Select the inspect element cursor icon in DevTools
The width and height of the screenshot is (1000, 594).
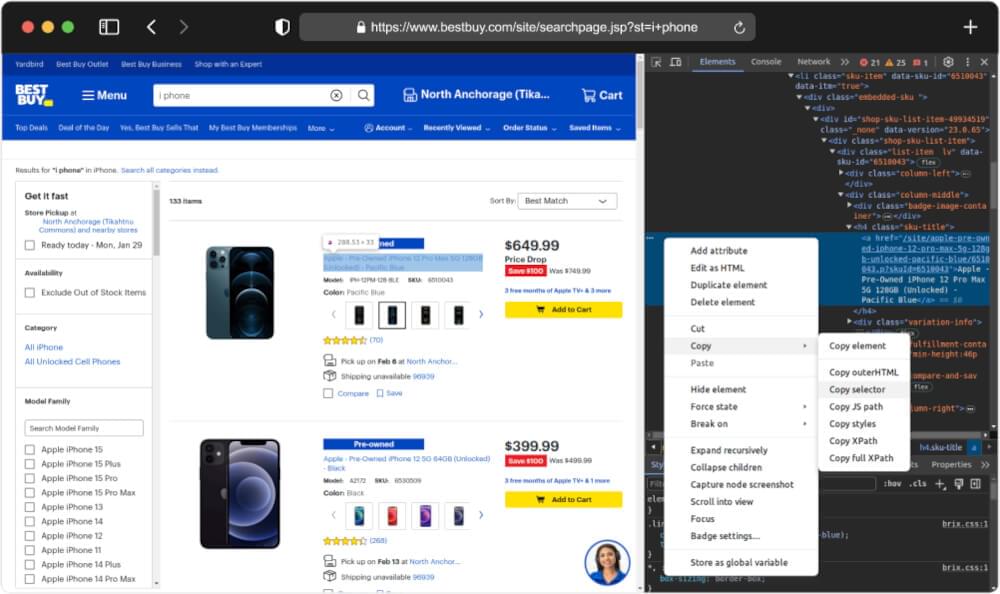(x=657, y=62)
